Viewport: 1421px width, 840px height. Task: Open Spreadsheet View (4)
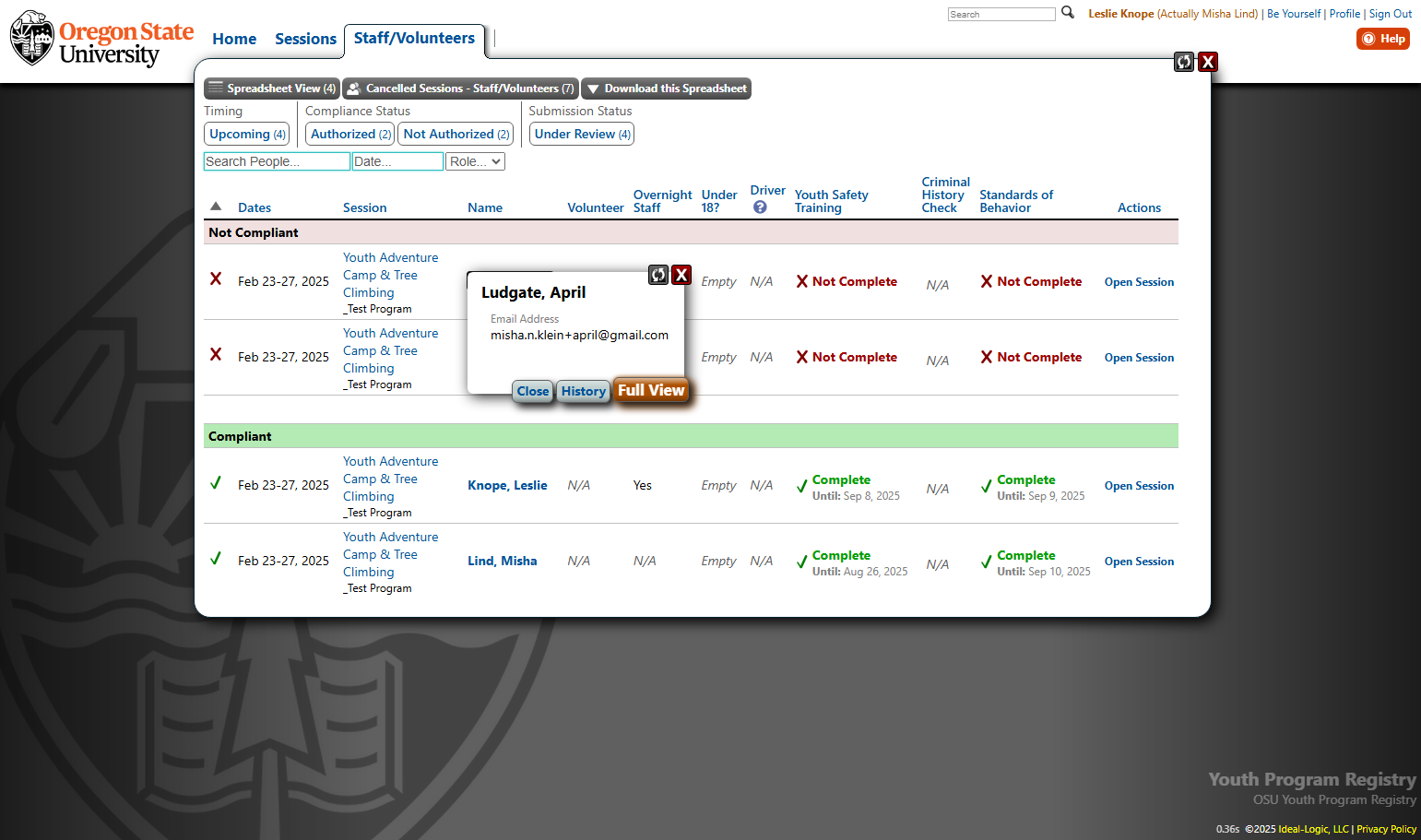coord(272,89)
